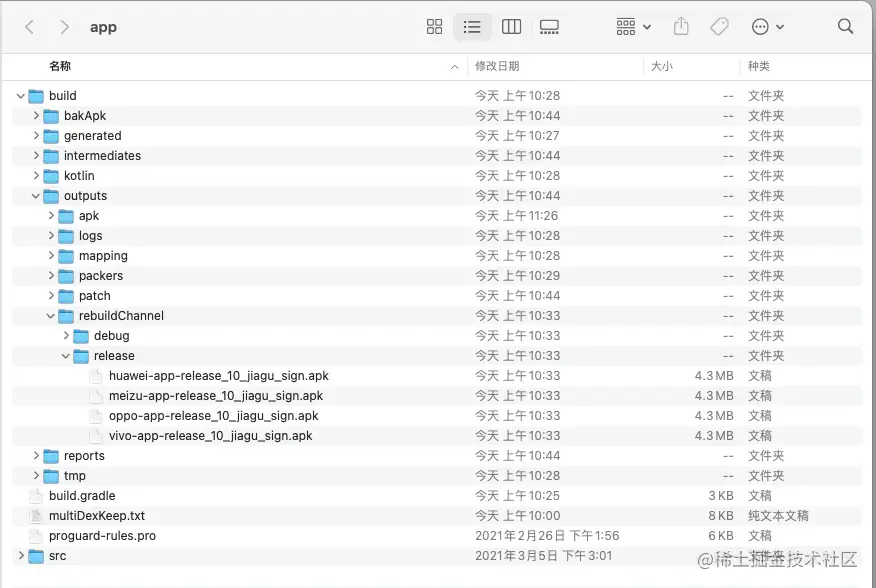Expand the packers folder
The image size is (876, 588).
click(51, 276)
